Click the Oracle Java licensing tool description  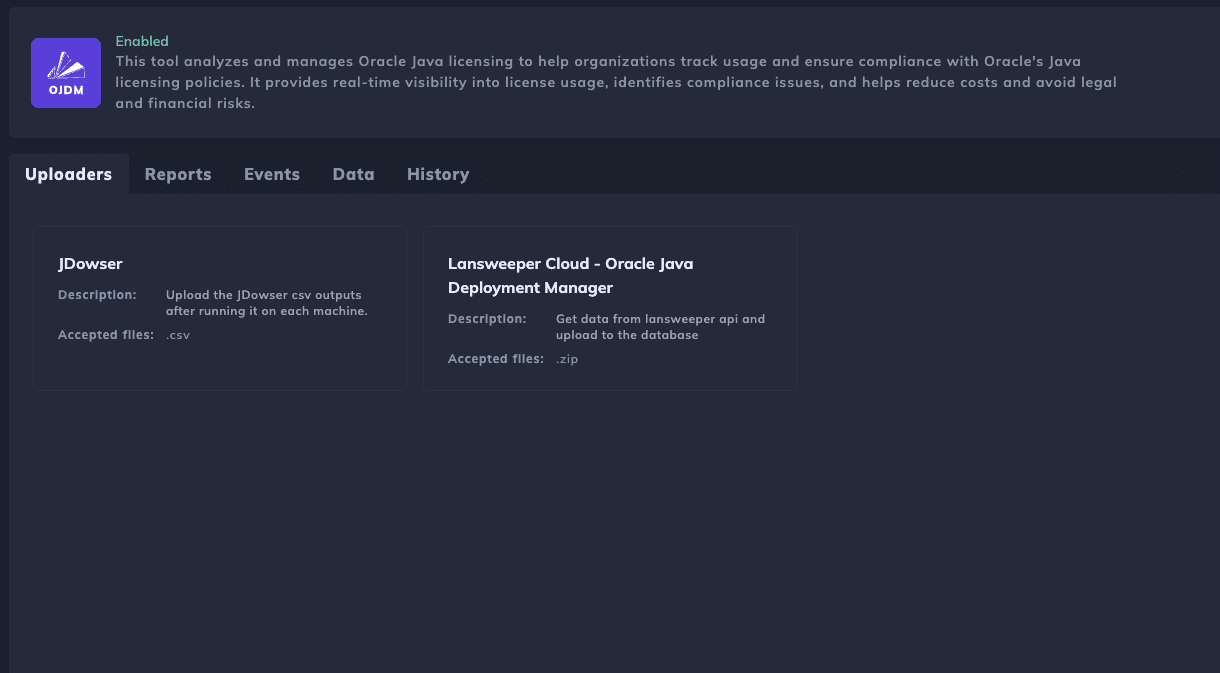[616, 82]
